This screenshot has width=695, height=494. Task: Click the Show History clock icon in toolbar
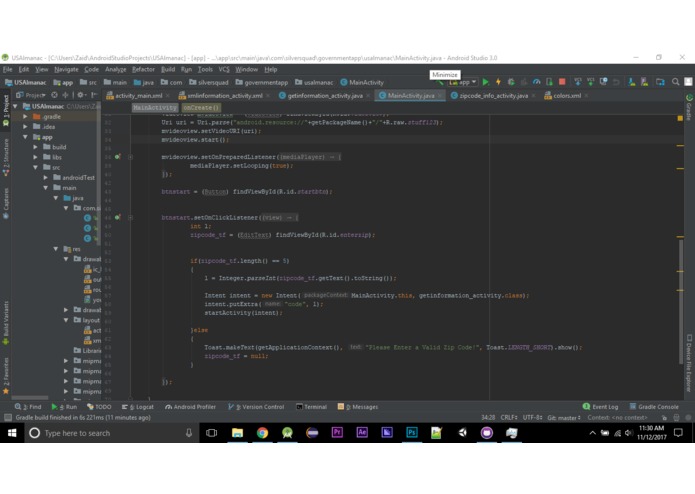tap(603, 82)
